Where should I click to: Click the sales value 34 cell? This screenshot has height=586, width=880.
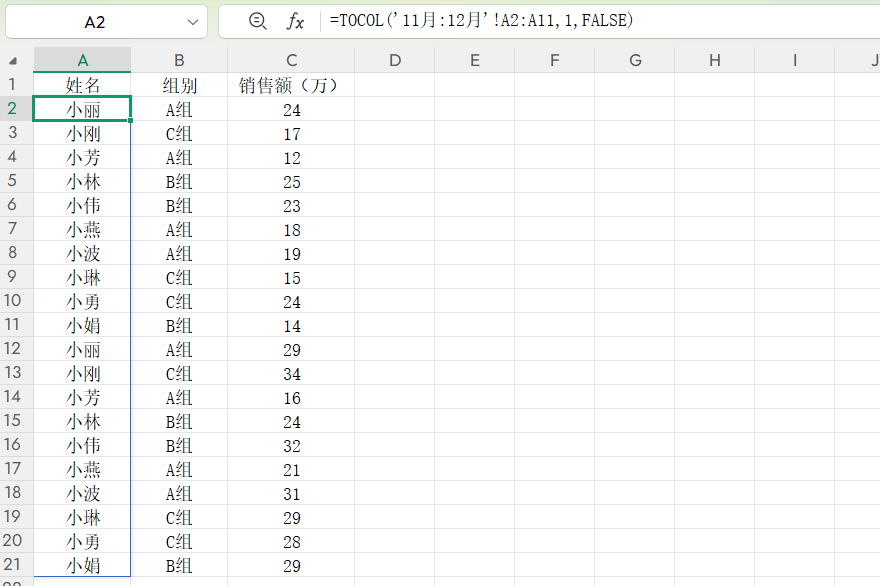291,373
